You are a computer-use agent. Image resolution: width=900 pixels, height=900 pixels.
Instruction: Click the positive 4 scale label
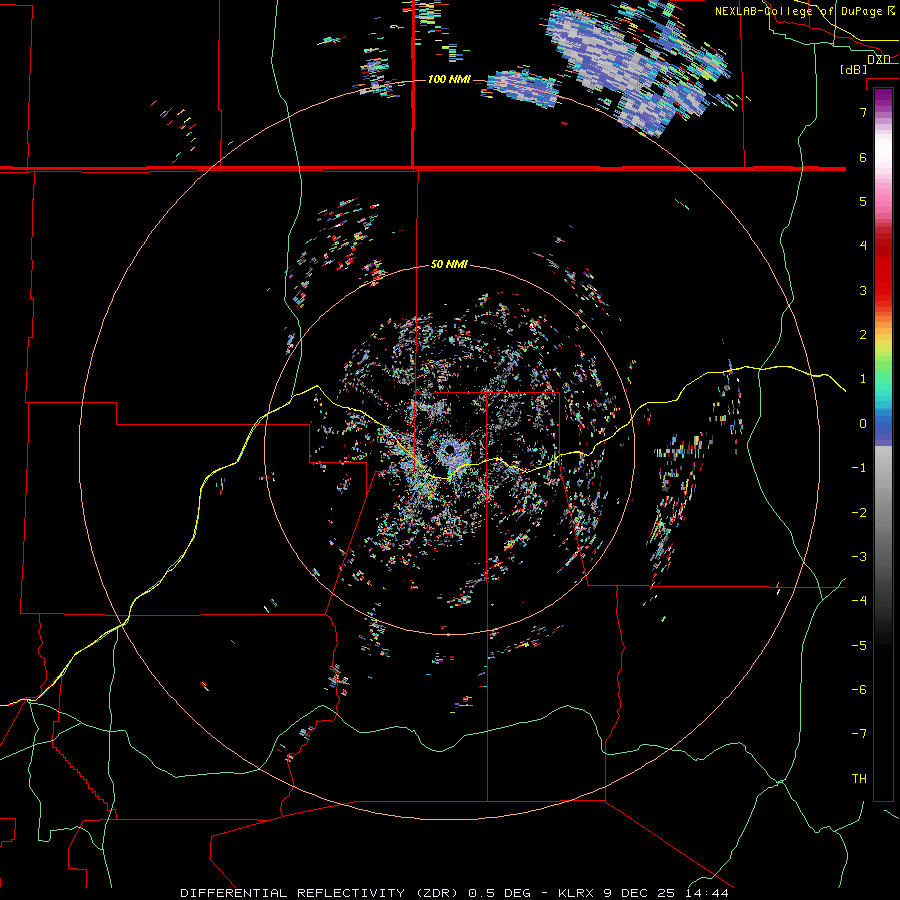(863, 246)
